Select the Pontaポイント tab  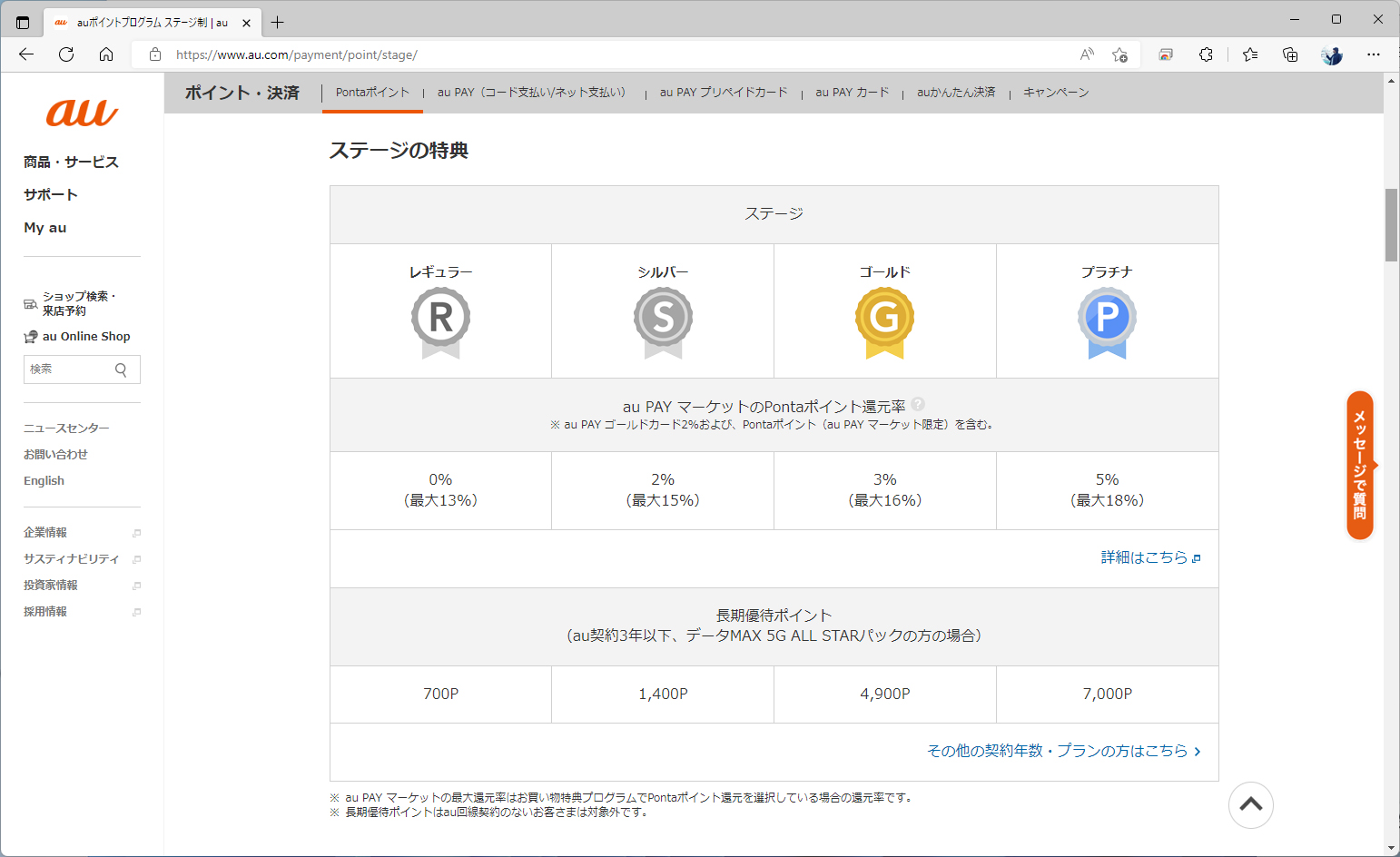click(372, 93)
